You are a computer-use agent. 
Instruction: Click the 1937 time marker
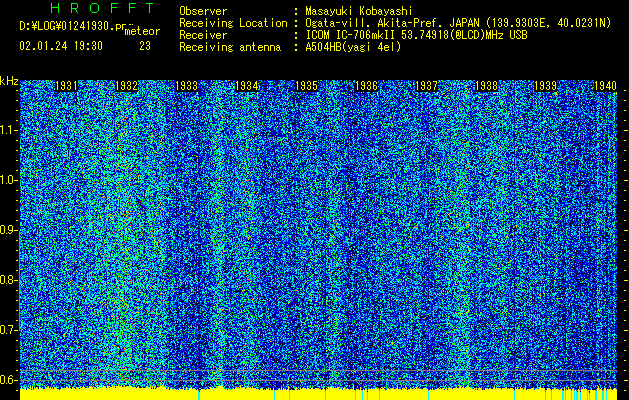(x=426, y=86)
